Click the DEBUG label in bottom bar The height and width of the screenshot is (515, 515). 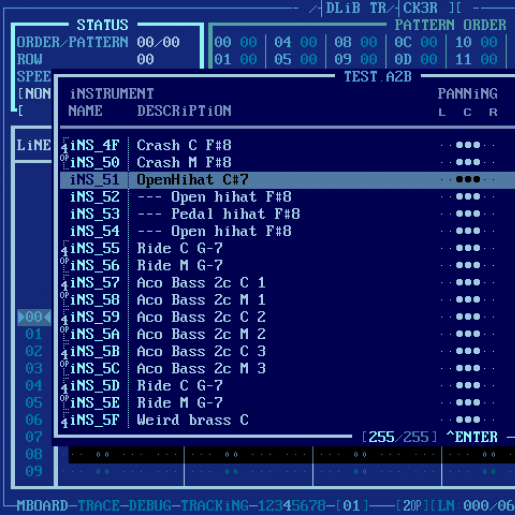[x=150, y=505]
